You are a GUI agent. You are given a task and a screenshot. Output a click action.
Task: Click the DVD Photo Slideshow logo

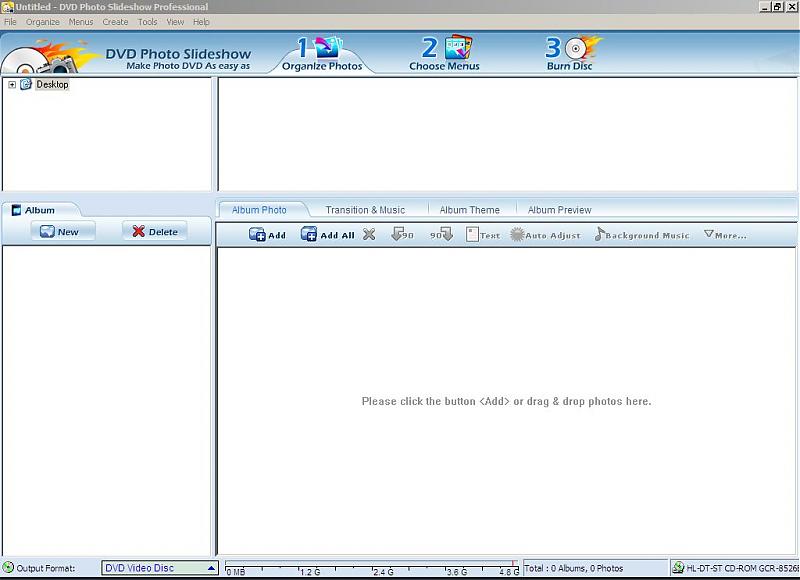click(x=126, y=55)
